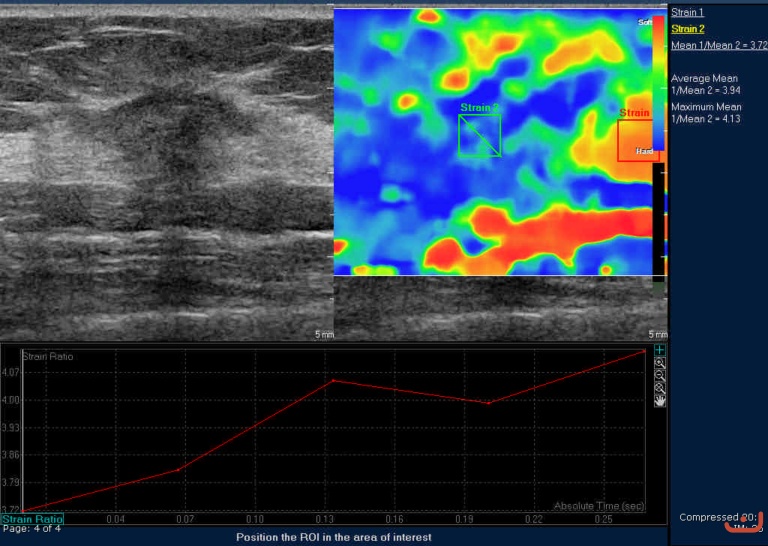Click the B-mode ultrasound image on left
This screenshot has width=768, height=546.
pyautogui.click(x=165, y=170)
